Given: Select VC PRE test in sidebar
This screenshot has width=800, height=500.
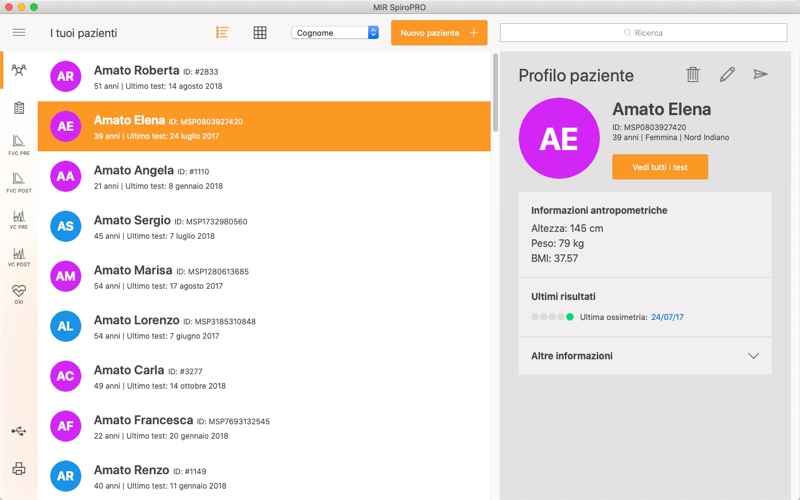Looking at the screenshot, I should click(19, 220).
